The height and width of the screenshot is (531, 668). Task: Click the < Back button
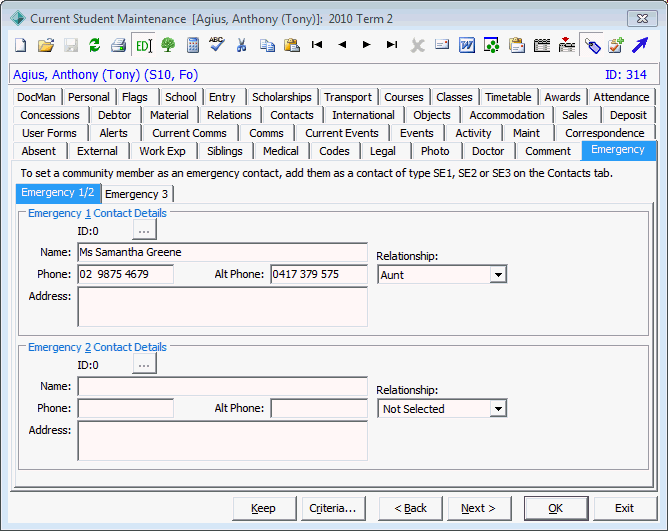(410, 508)
